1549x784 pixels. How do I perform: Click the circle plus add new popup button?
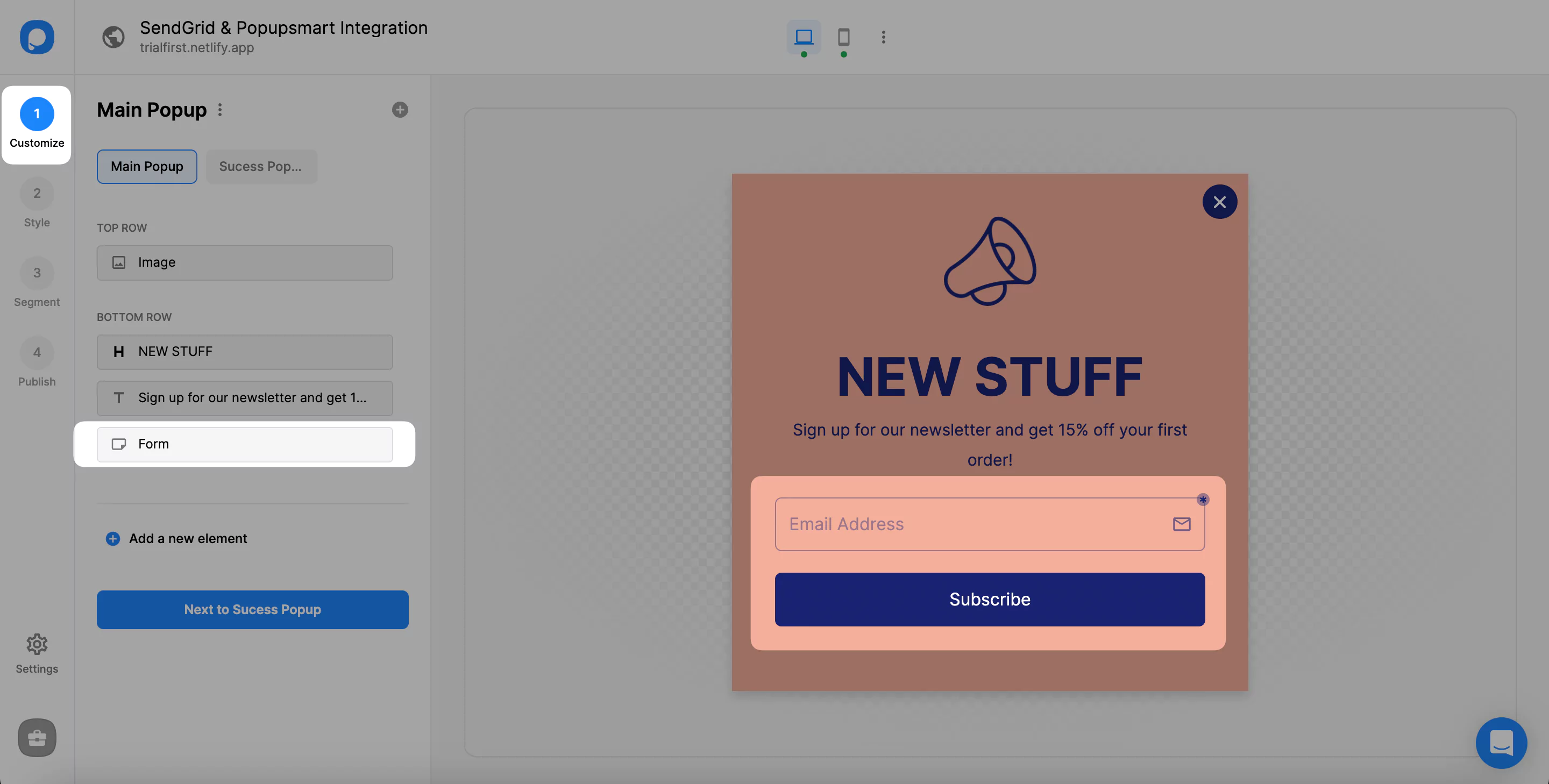coord(400,110)
